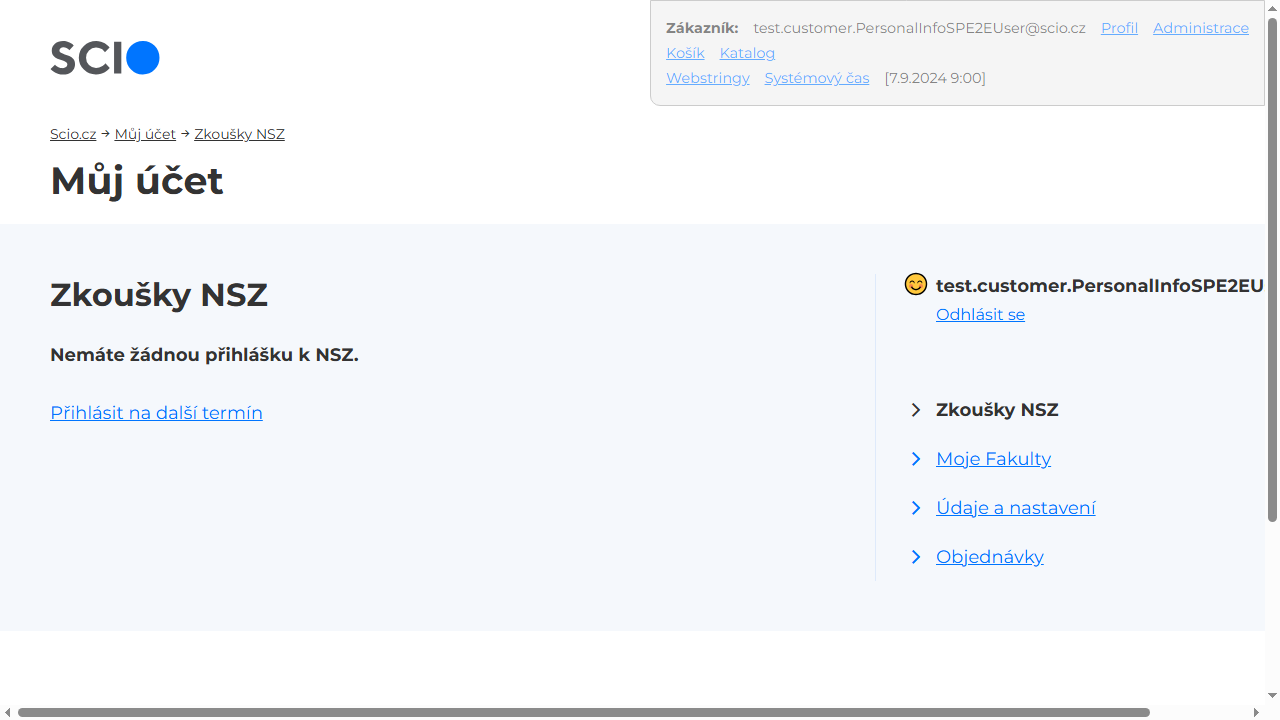
Task: Click the SCIO logo
Action: [105, 58]
